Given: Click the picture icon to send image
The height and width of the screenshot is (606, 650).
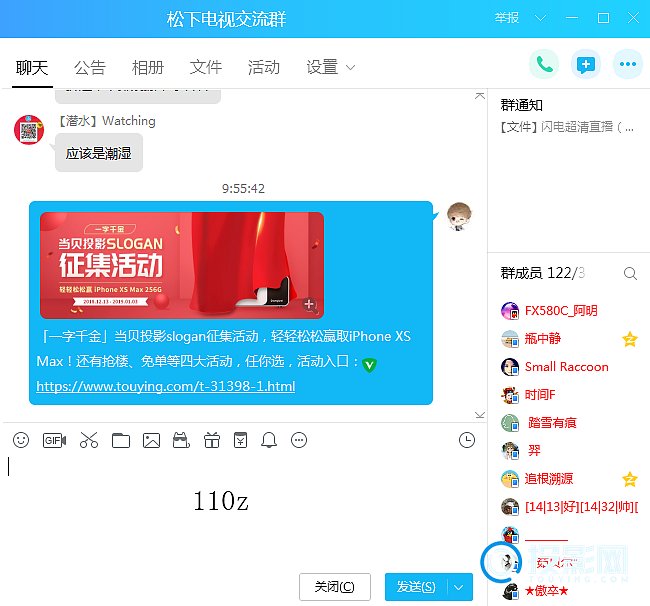Looking at the screenshot, I should pyautogui.click(x=151, y=440).
